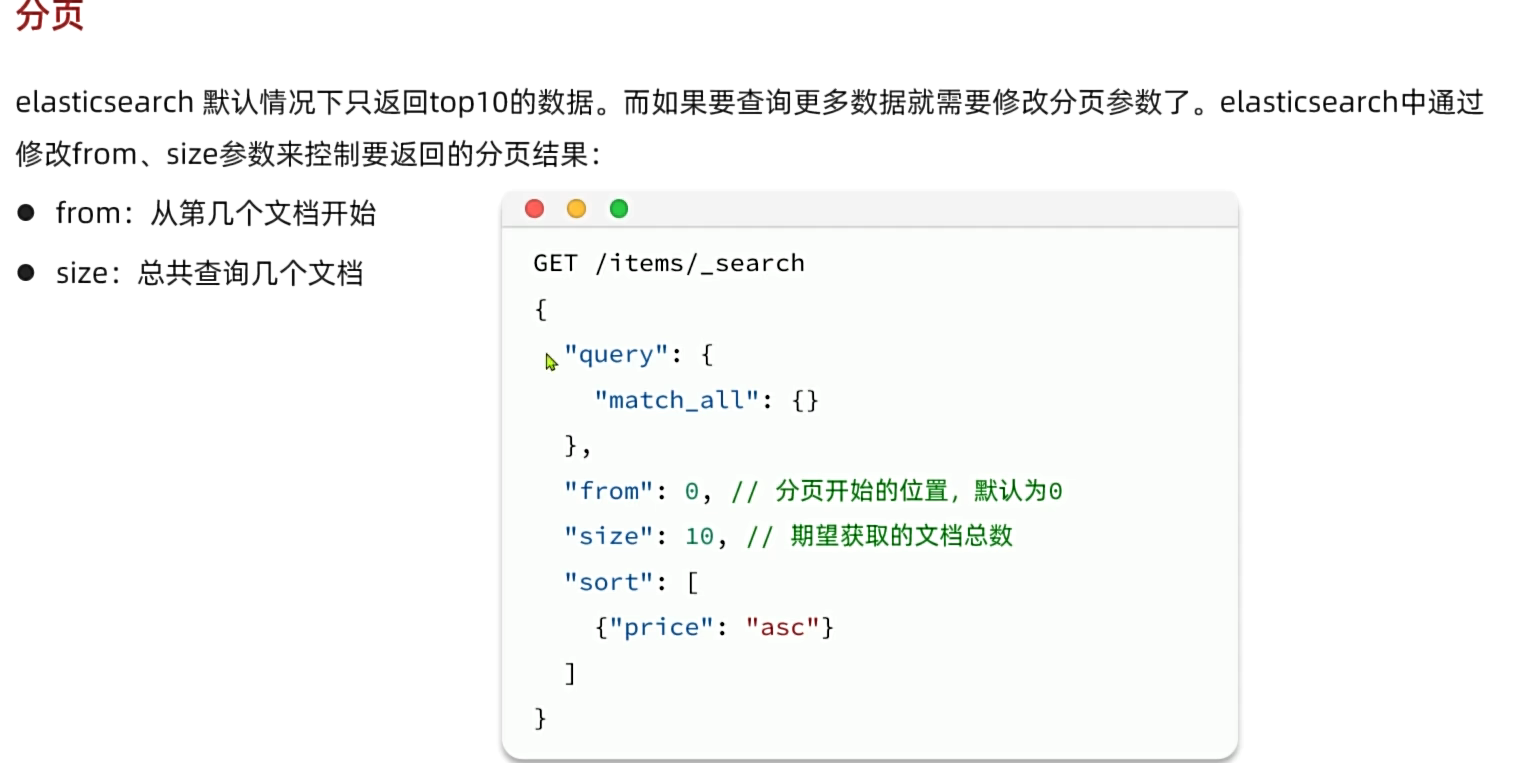
Task: Click the red close dot of code window
Action: pos(534,208)
